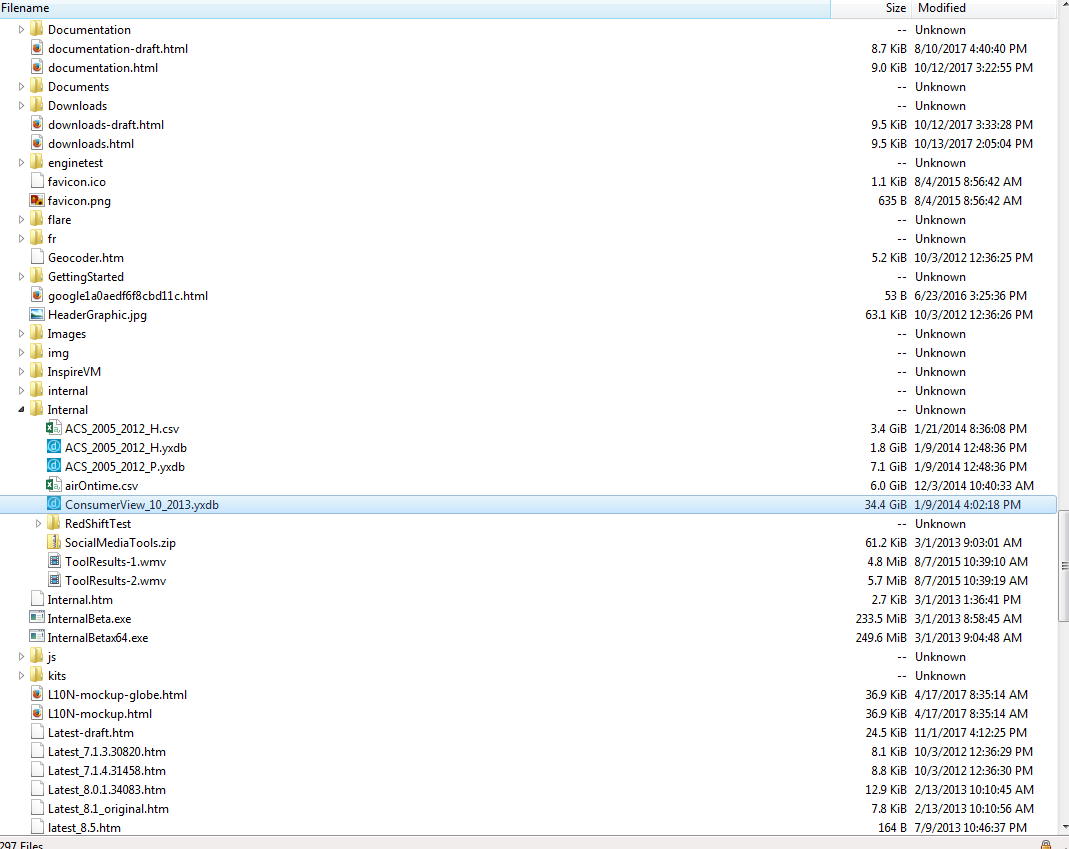The image size is (1069, 849).
Task: Expand the Downloads folder
Action: click(x=20, y=105)
